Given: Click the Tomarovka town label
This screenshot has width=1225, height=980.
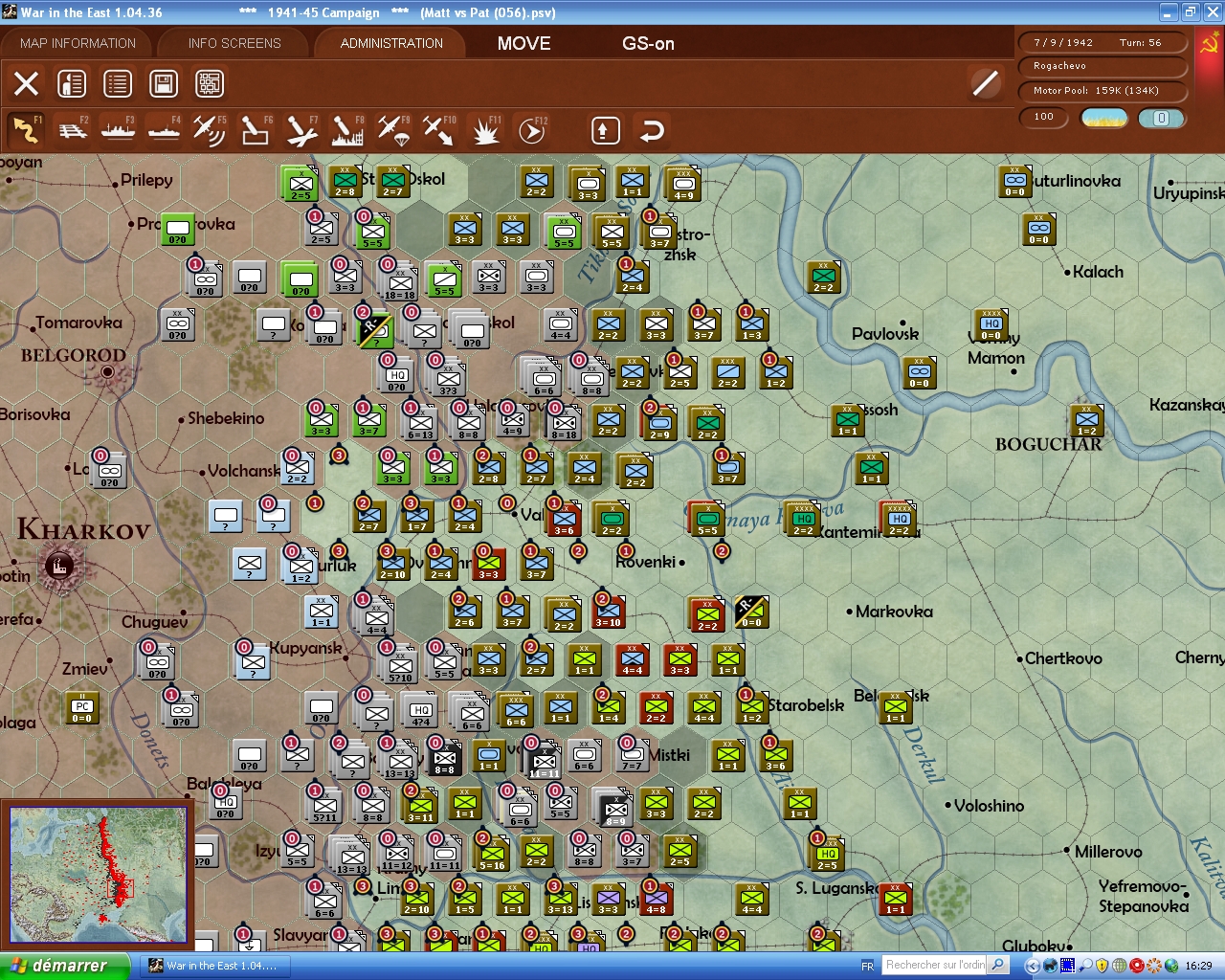Looking at the screenshot, I should point(79,323).
